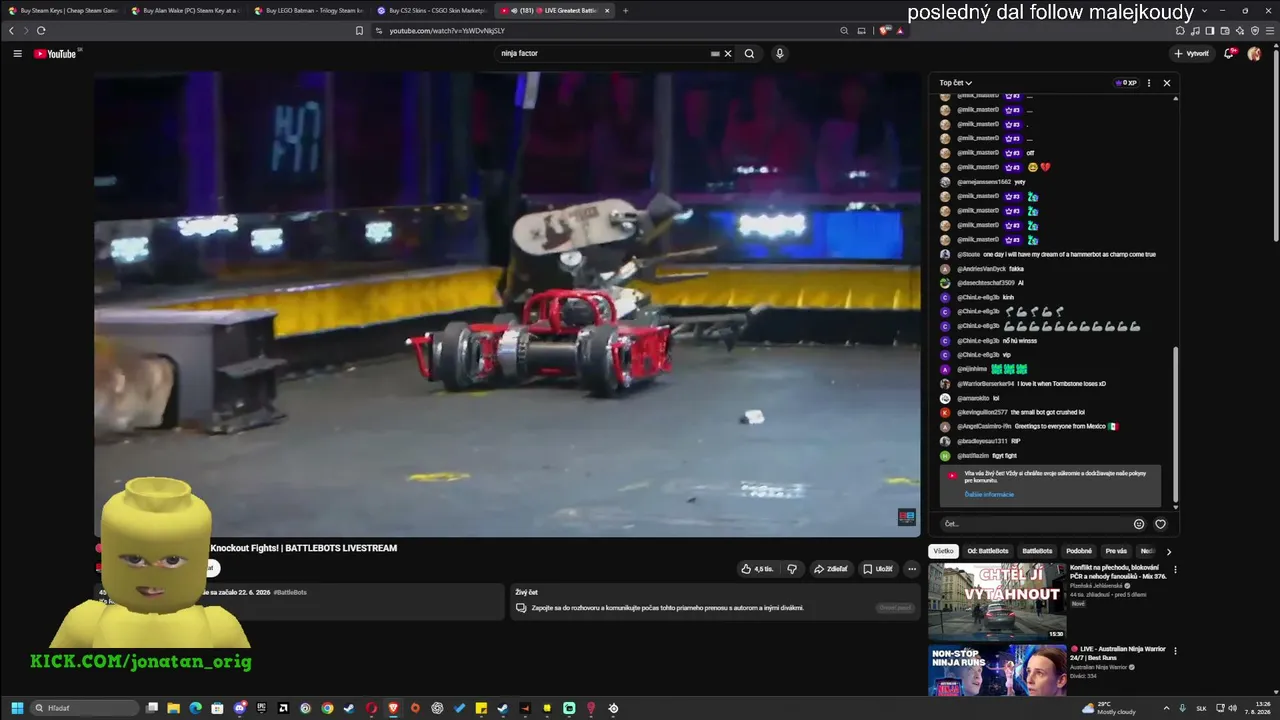Screen dimensions: 1280x720
Task: Open File Explorer from the taskbar
Action: tap(173, 708)
